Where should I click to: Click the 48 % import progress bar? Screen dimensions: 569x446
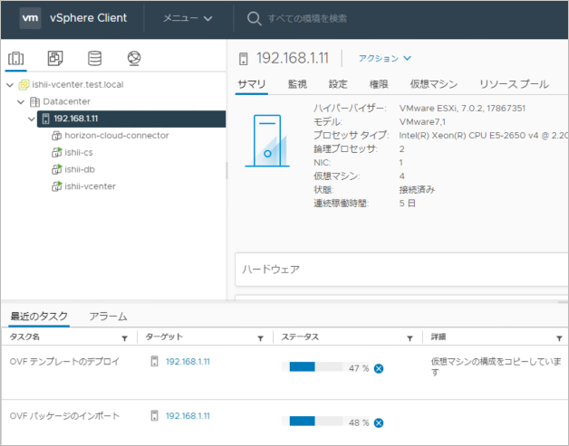point(312,421)
